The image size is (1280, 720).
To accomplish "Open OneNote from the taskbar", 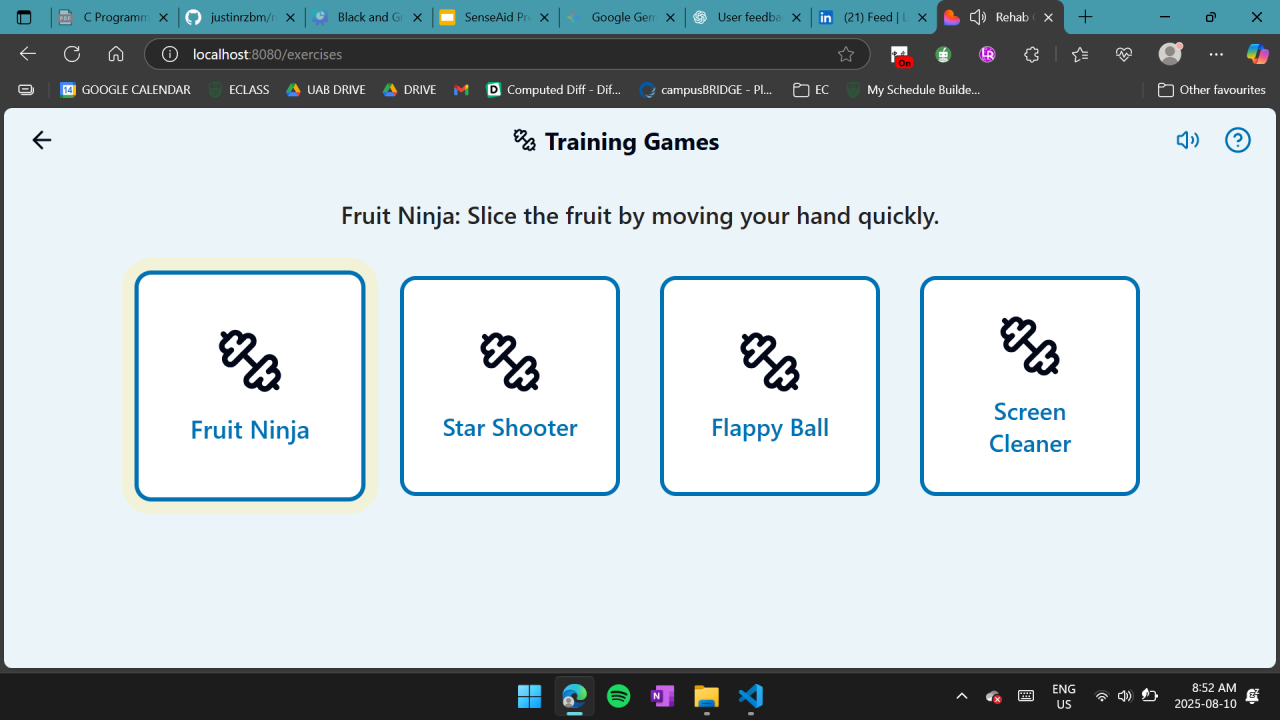I will [662, 696].
